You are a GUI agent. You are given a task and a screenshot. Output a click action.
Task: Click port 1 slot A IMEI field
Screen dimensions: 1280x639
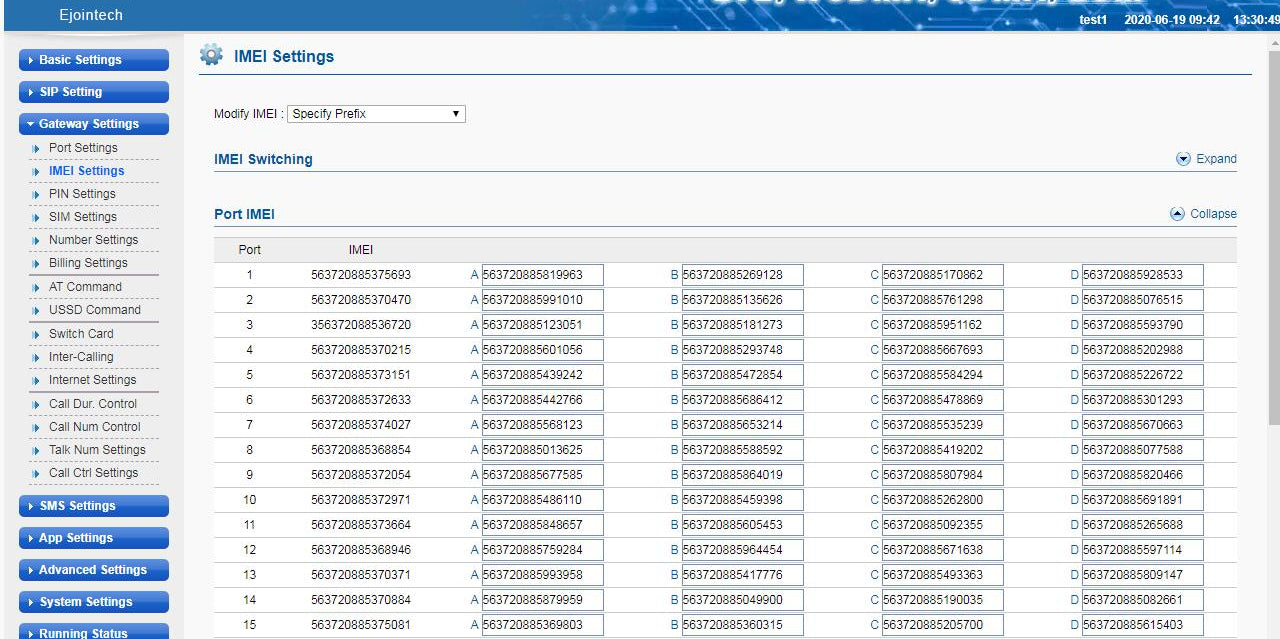pos(542,275)
